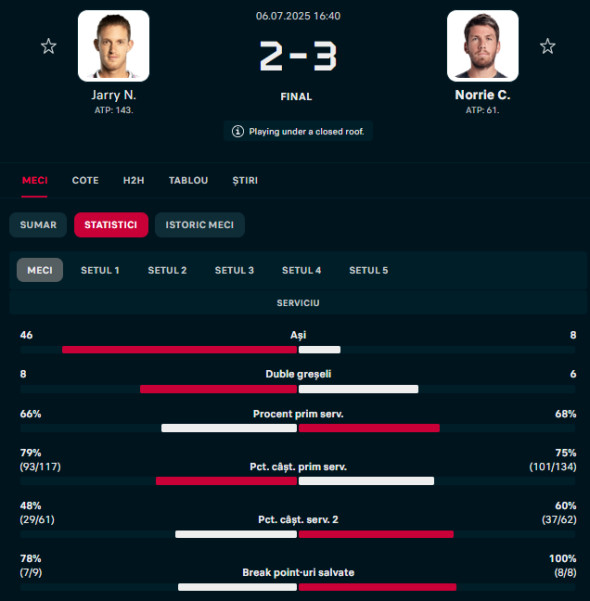Select the STATISTICI button
This screenshot has height=601, width=590.
[x=111, y=225]
